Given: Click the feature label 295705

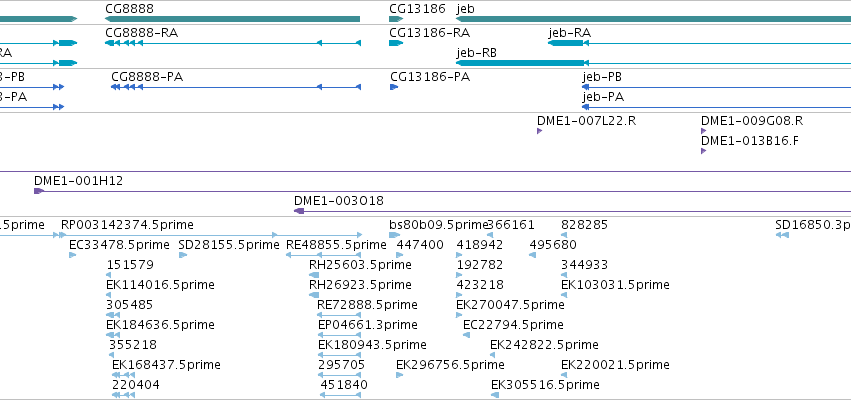Looking at the screenshot, I should click(342, 365).
